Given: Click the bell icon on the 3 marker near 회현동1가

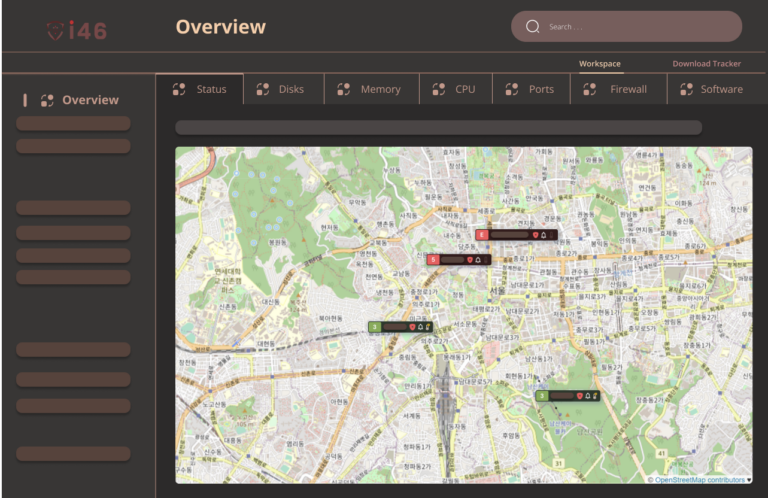Looking at the screenshot, I should [588, 396].
